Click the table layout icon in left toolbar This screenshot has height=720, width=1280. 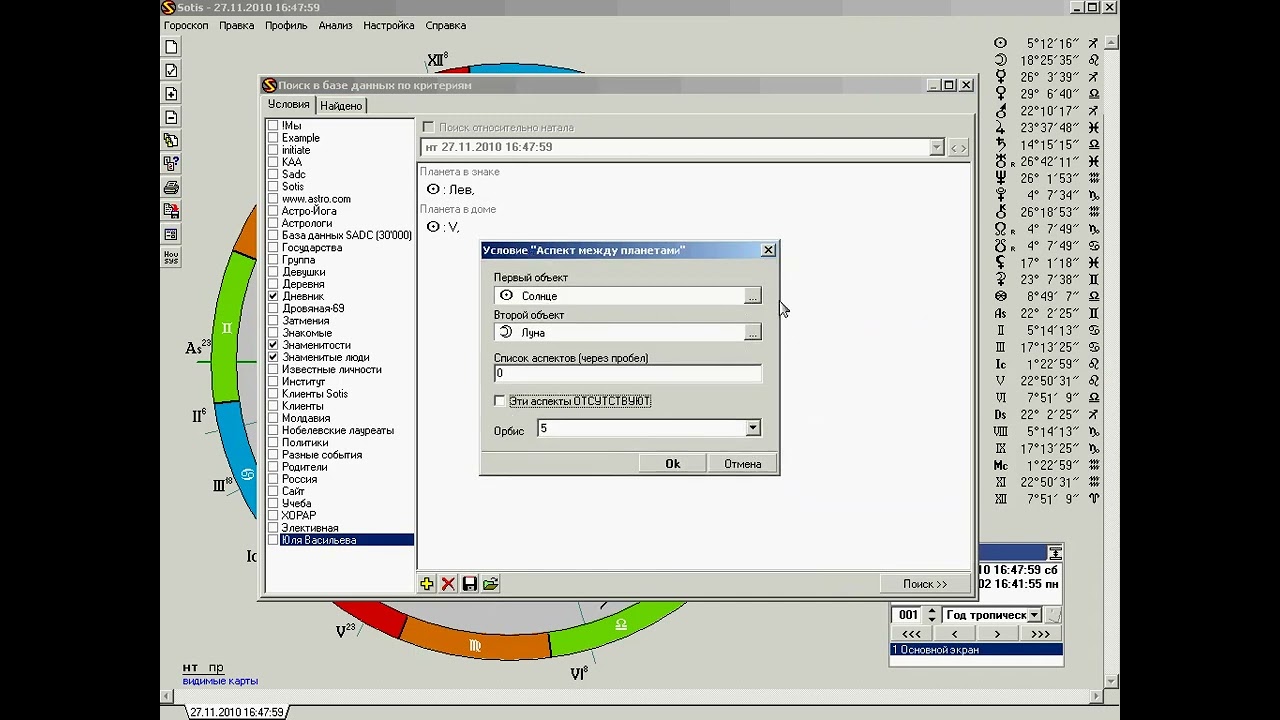tap(171, 235)
